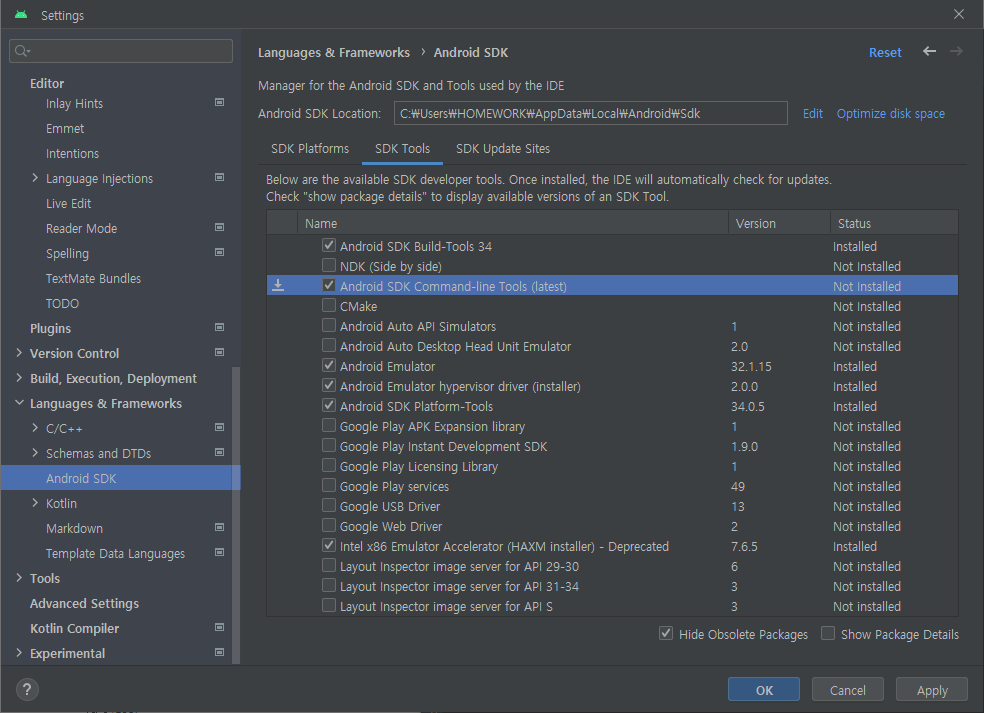Expand the Tools section
This screenshot has height=713, width=984.
(19, 578)
